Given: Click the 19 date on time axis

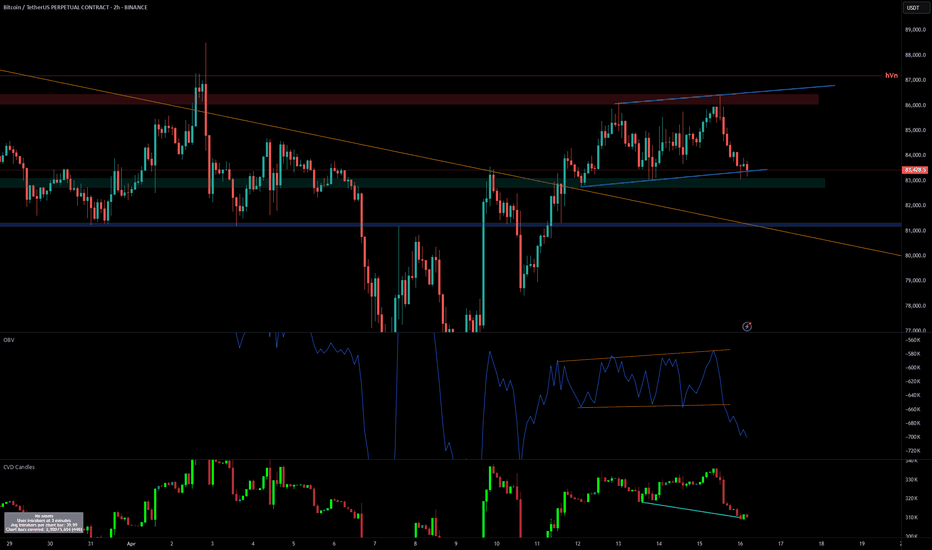Looking at the screenshot, I should [862, 543].
